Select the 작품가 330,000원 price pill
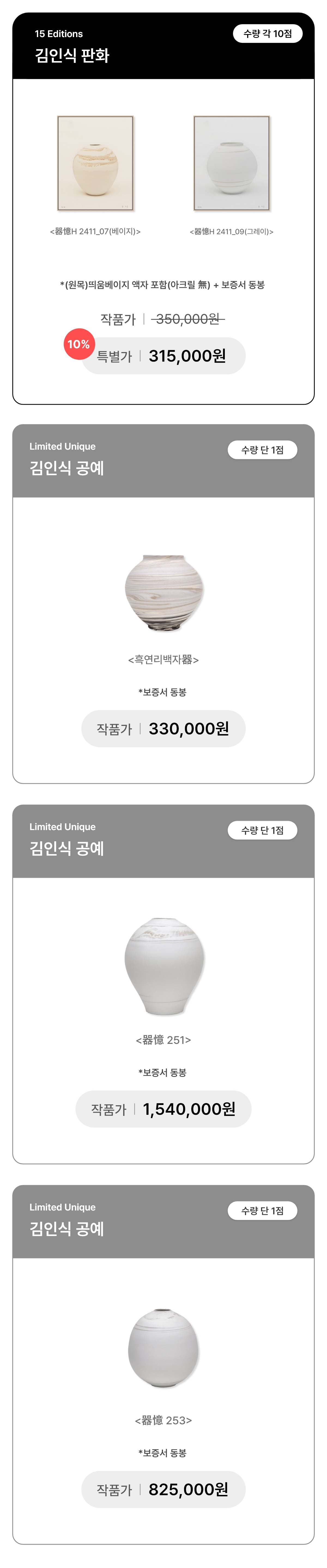The height and width of the screenshot is (1568, 327). [163, 729]
